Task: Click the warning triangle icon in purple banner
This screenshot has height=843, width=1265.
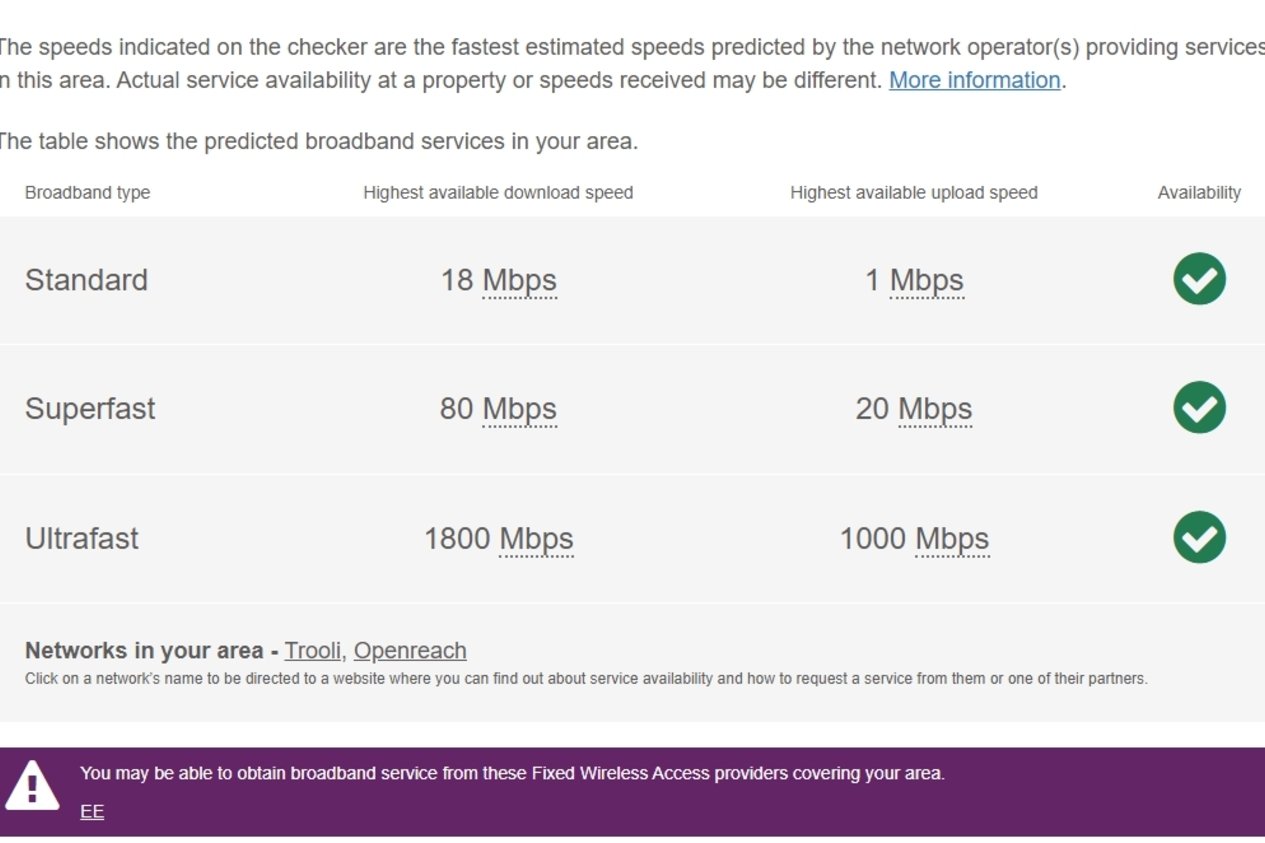Action: pyautogui.click(x=32, y=786)
